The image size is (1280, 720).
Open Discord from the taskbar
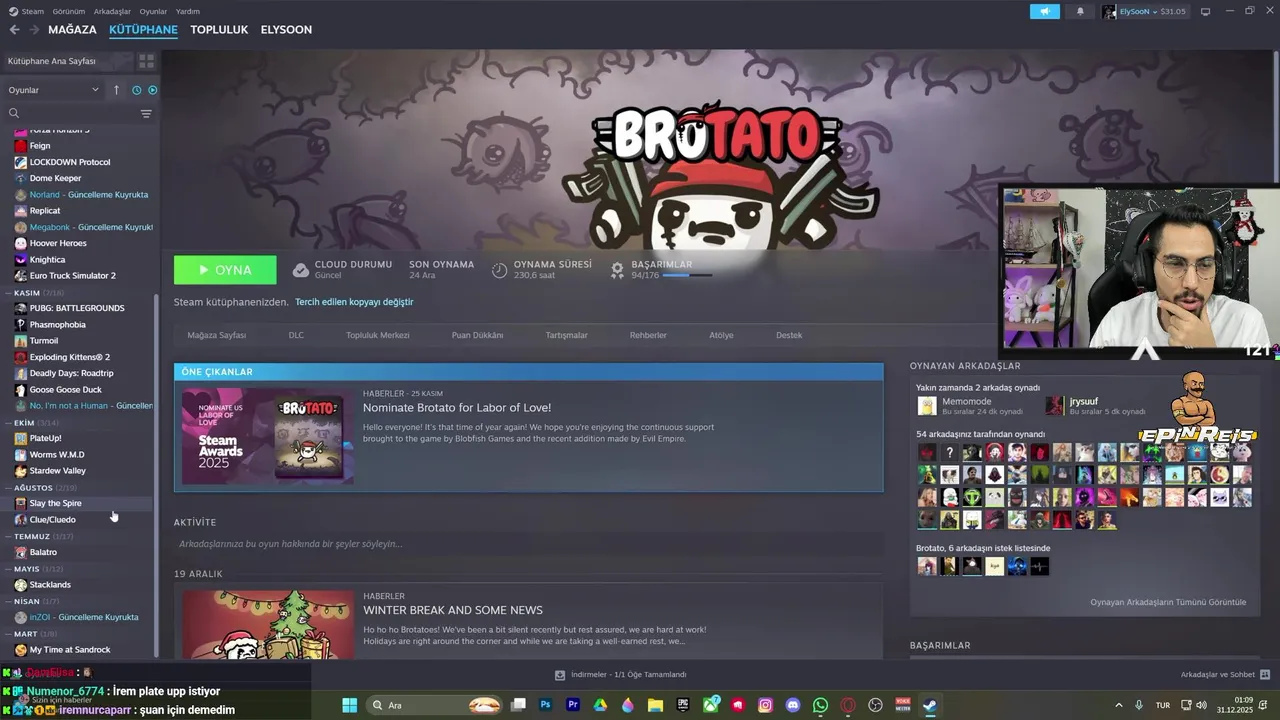[793, 705]
